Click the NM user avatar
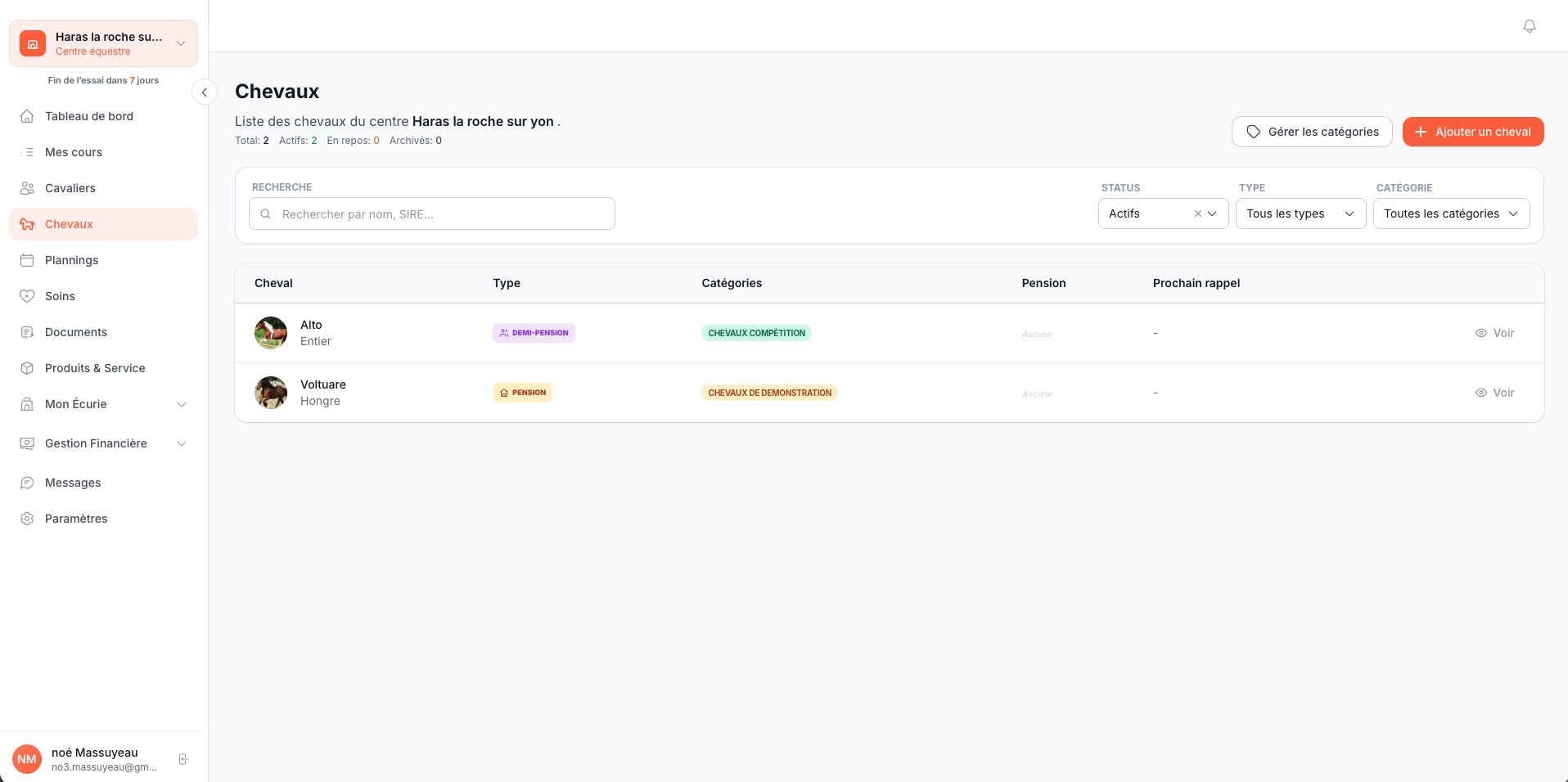 tap(27, 759)
